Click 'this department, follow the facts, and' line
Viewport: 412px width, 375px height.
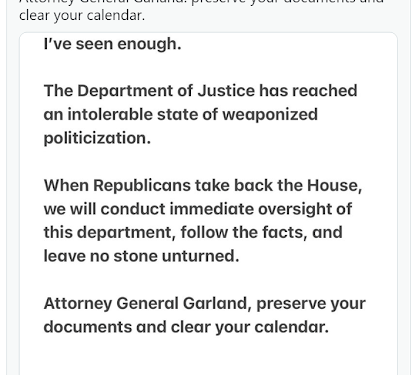[x=193, y=232]
